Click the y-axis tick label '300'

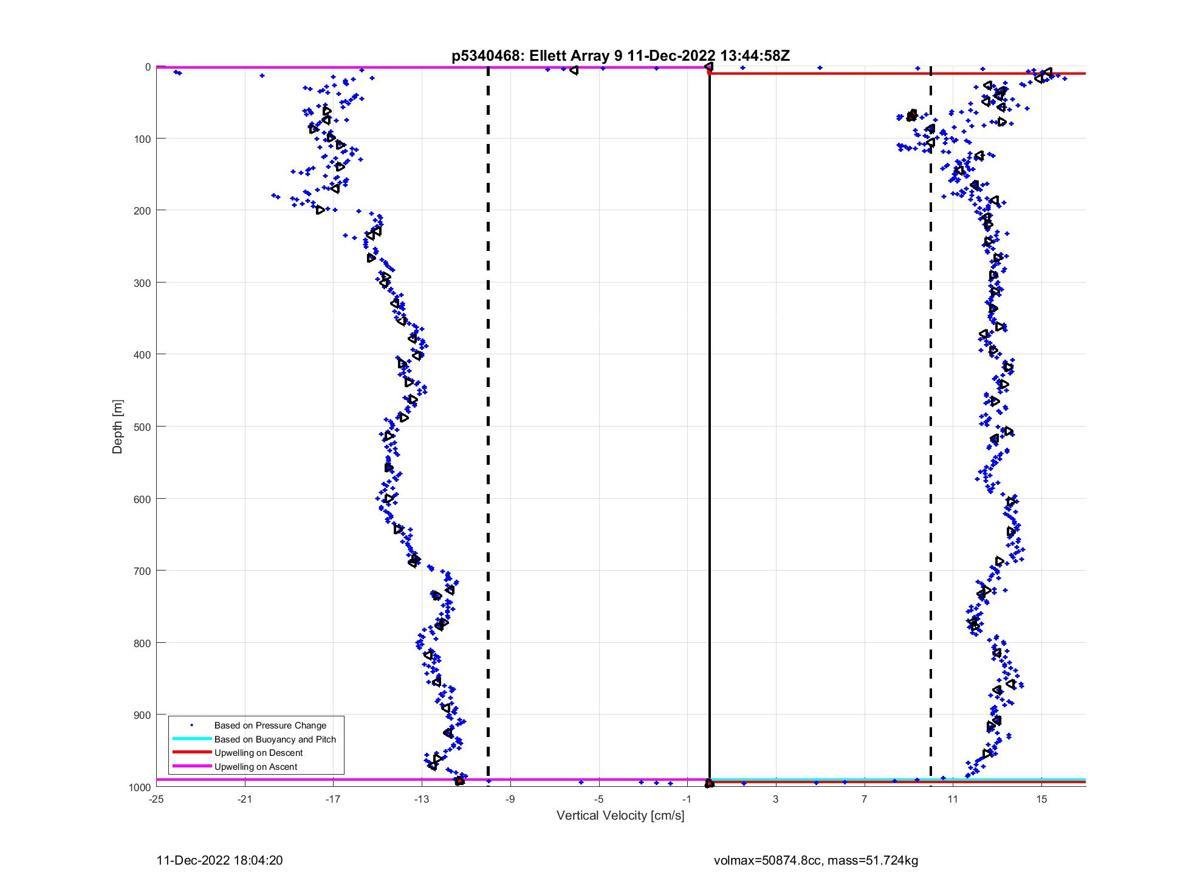142,283
